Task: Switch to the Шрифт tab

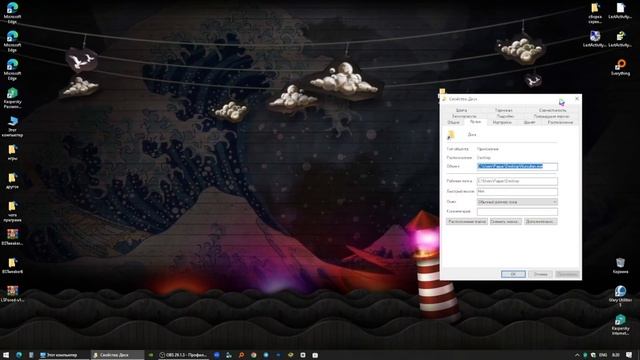Action: [529, 122]
